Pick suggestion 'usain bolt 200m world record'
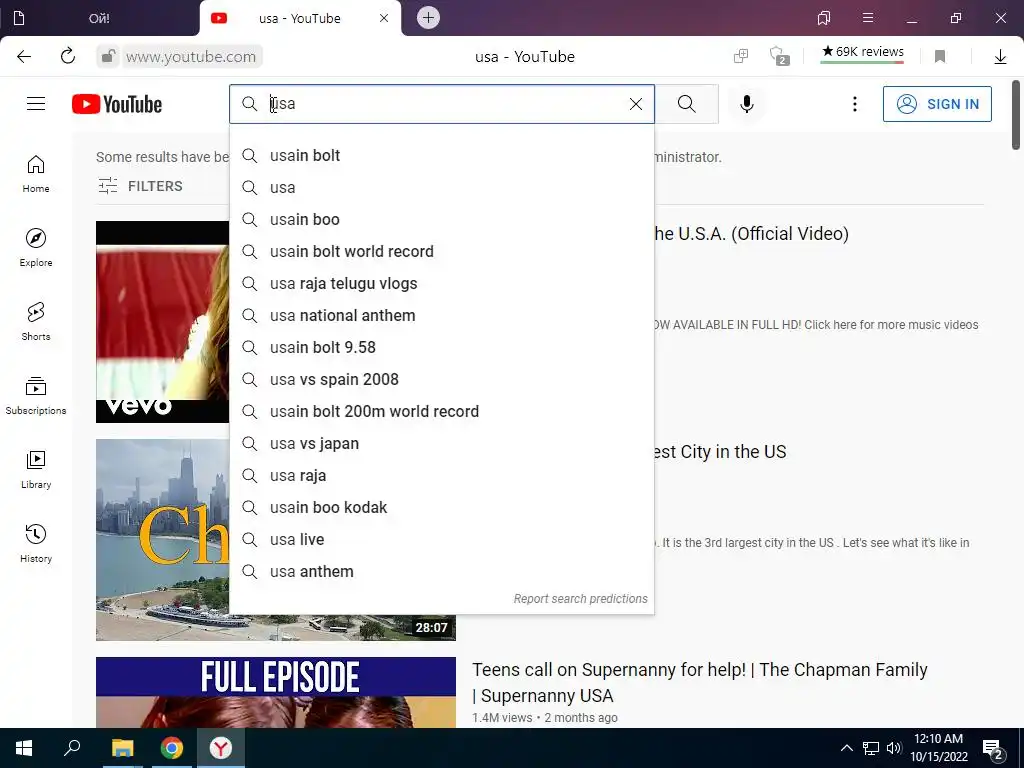This screenshot has width=1024, height=768. coord(441,411)
